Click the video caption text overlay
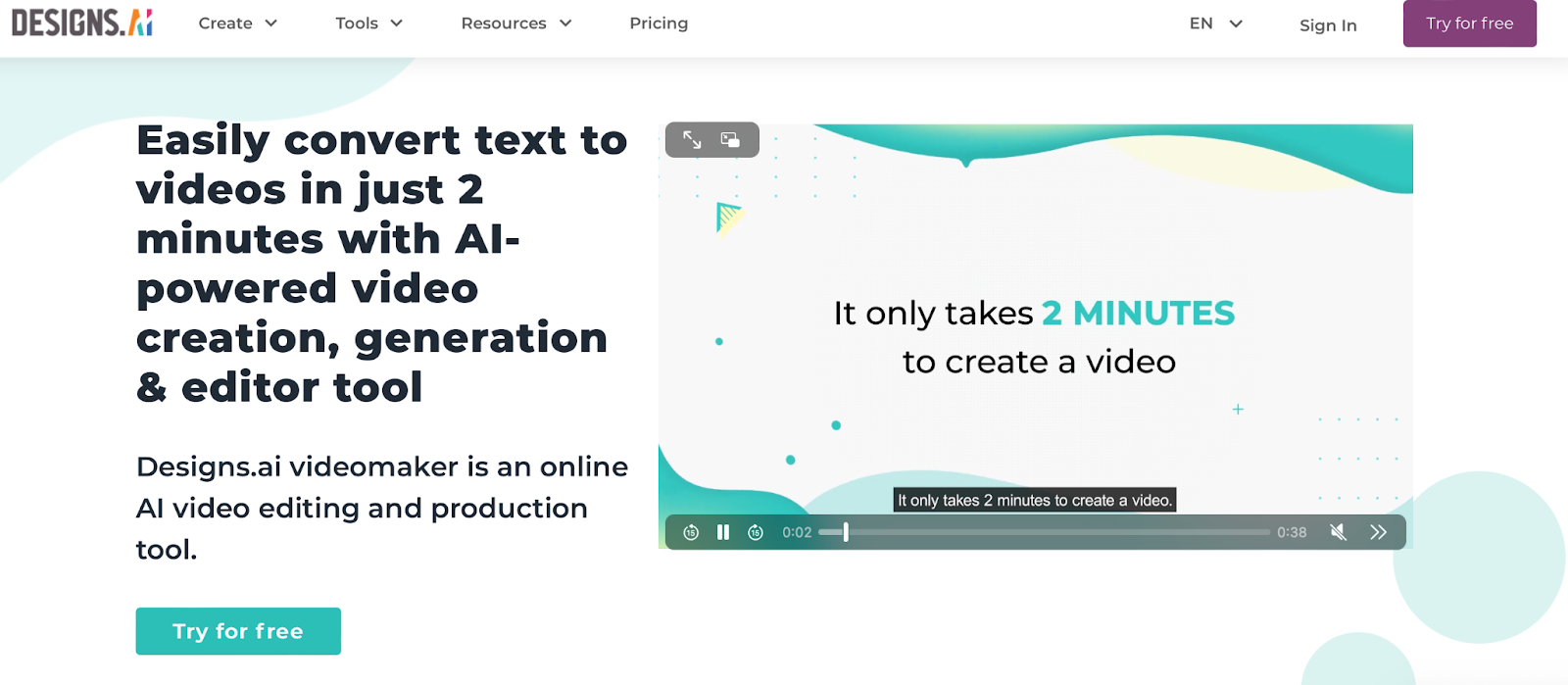 coord(1035,500)
